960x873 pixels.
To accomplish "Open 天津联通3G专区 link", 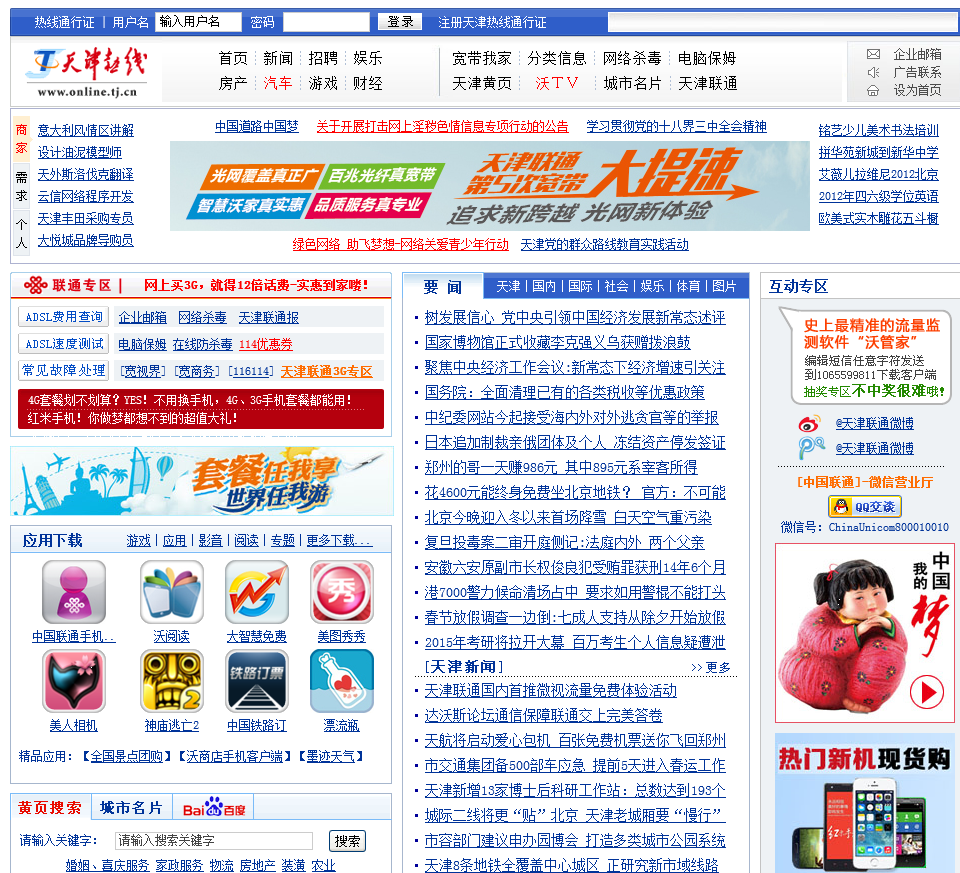I will (326, 371).
